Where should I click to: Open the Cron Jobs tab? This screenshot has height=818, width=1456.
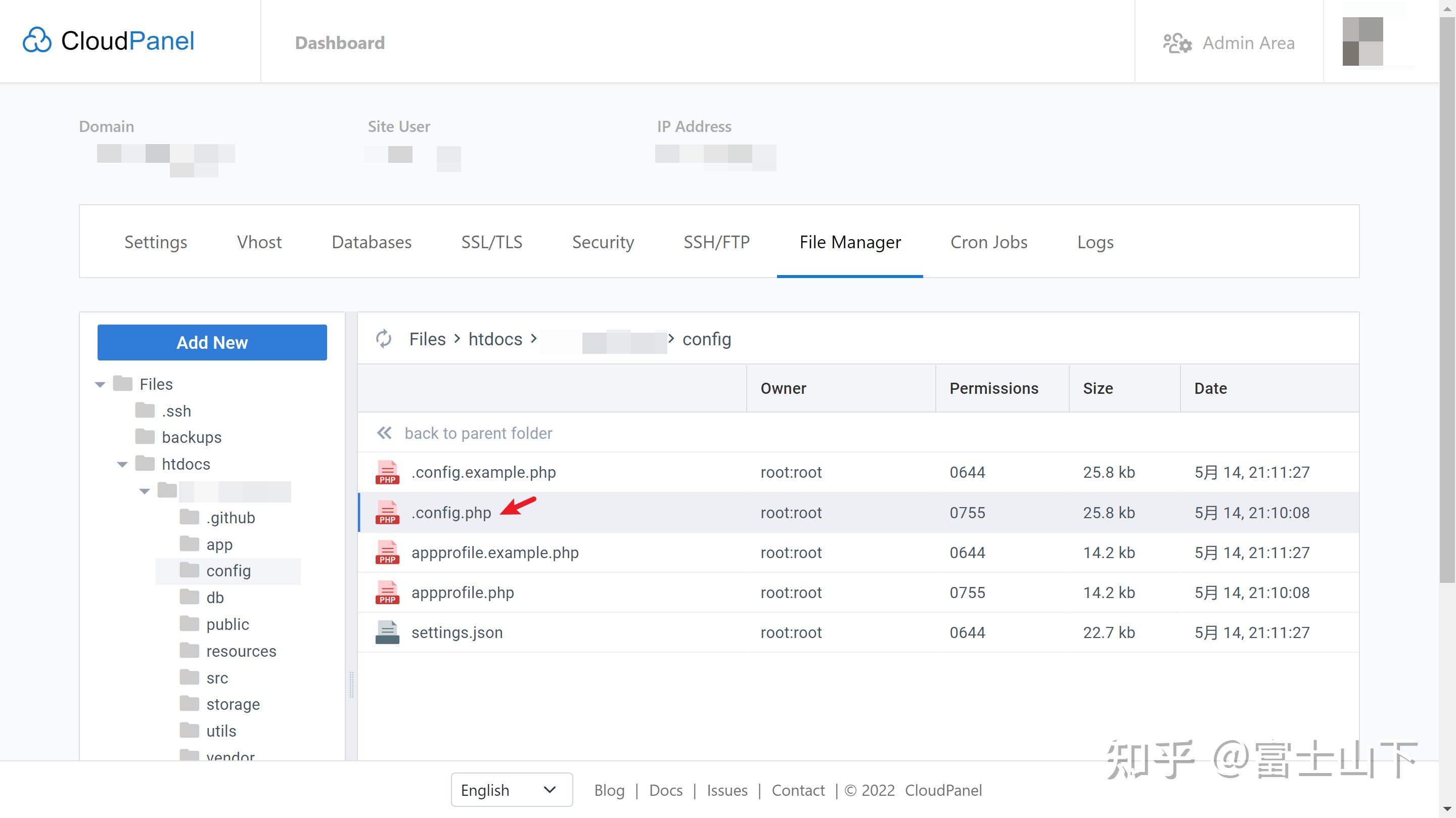(988, 242)
